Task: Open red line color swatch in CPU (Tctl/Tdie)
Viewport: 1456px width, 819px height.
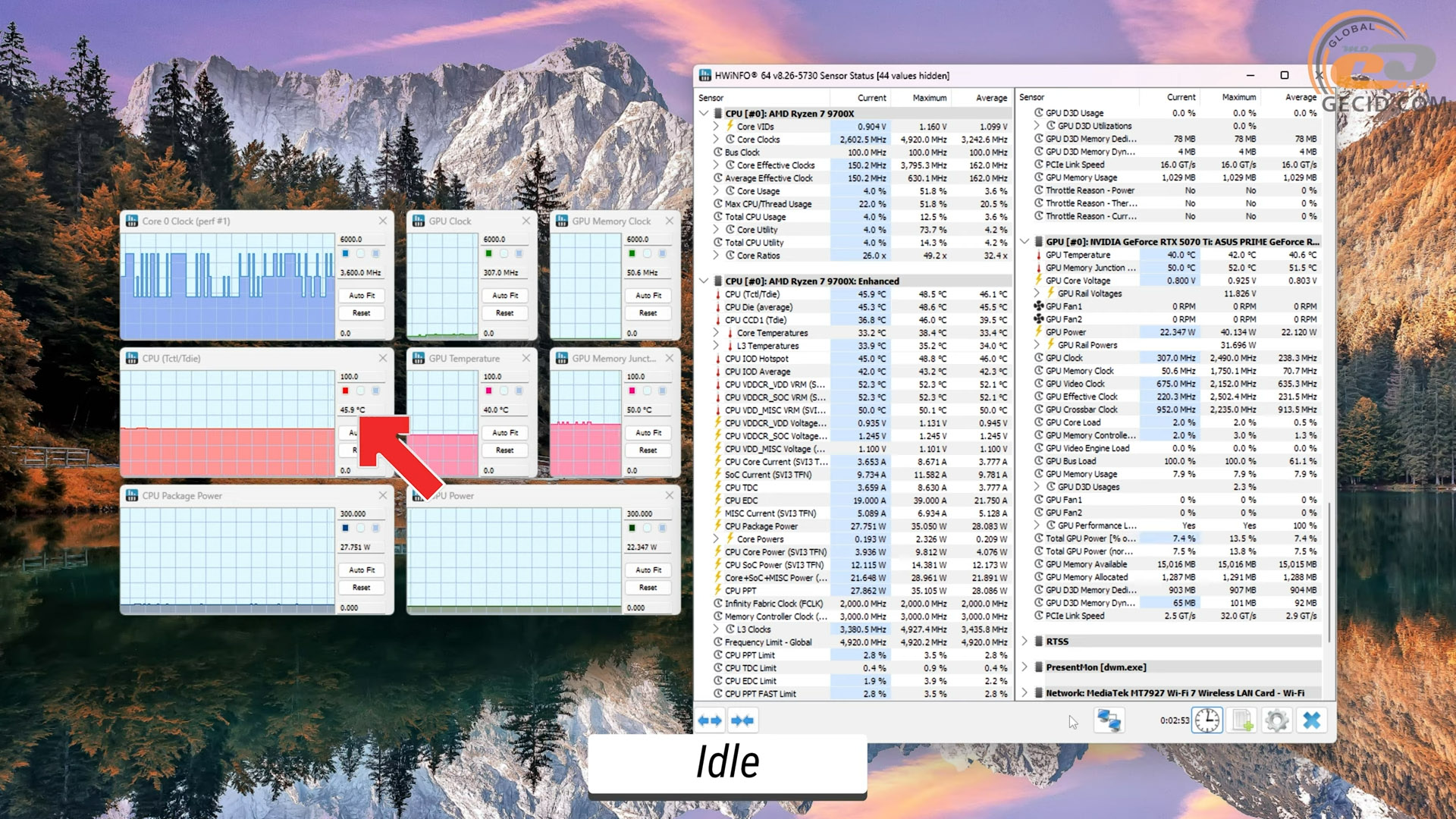Action: tap(346, 391)
